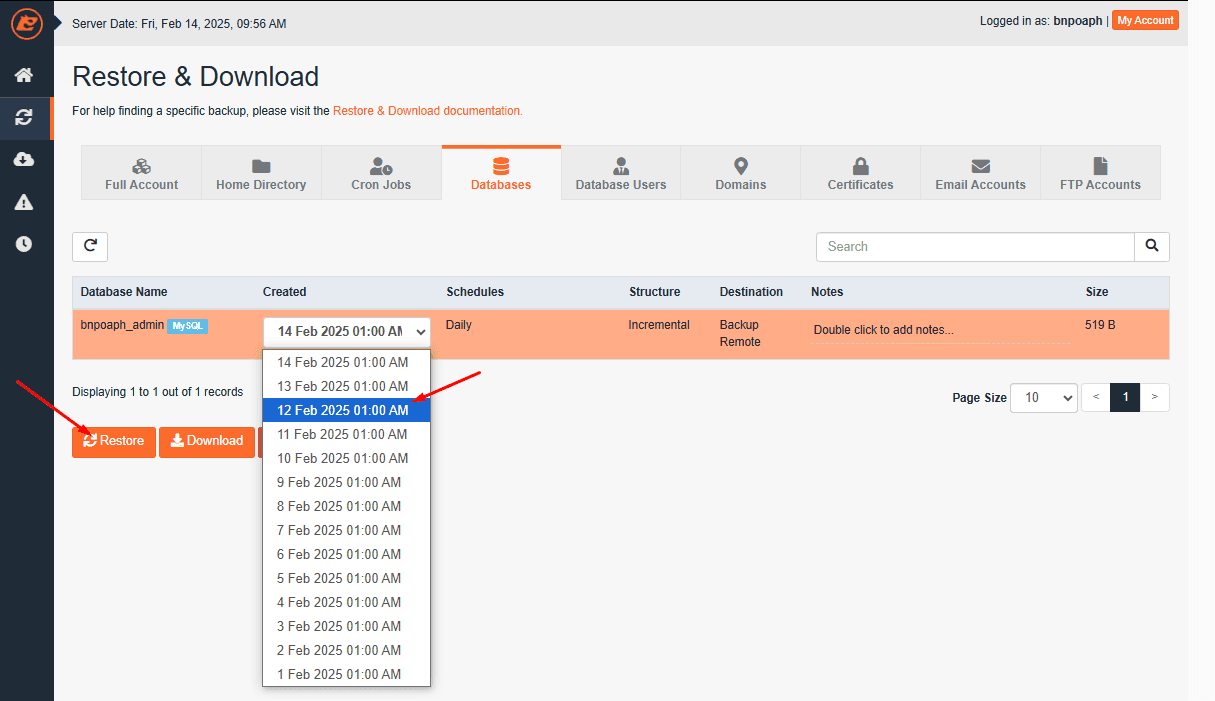1215x701 pixels.
Task: Click the JetBackup logo icon
Action: (x=26, y=24)
